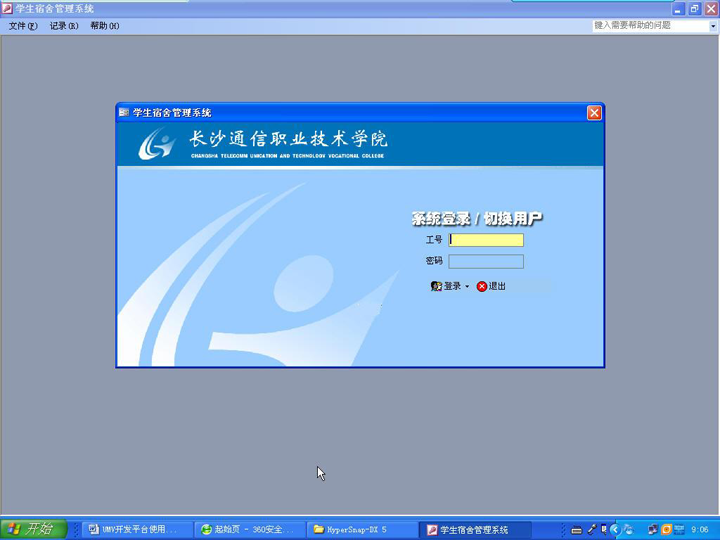The image size is (720, 540).
Task: Click the login dialog title bar form icon
Action: (x=124, y=112)
